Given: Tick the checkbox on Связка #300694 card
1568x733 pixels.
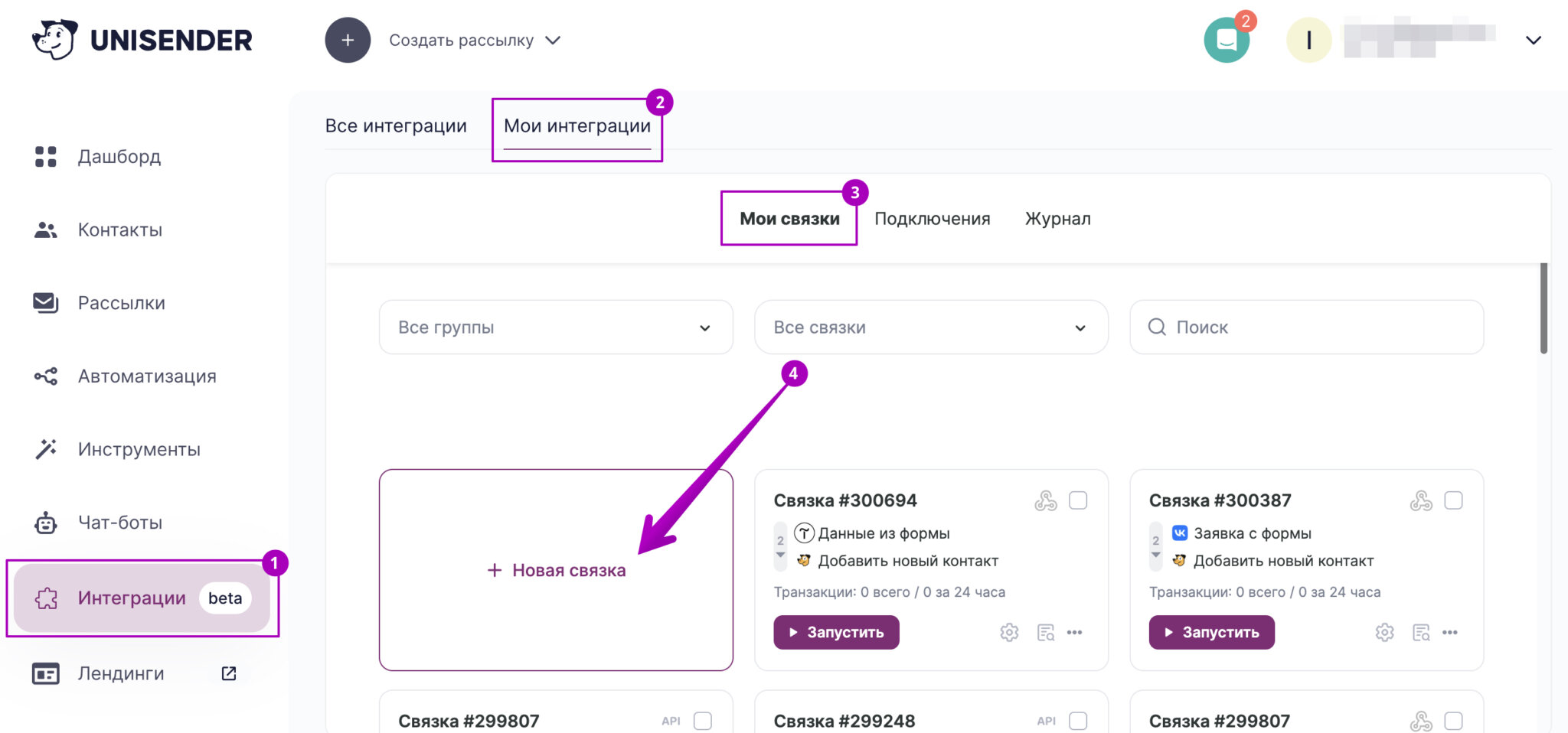Looking at the screenshot, I should tap(1079, 500).
